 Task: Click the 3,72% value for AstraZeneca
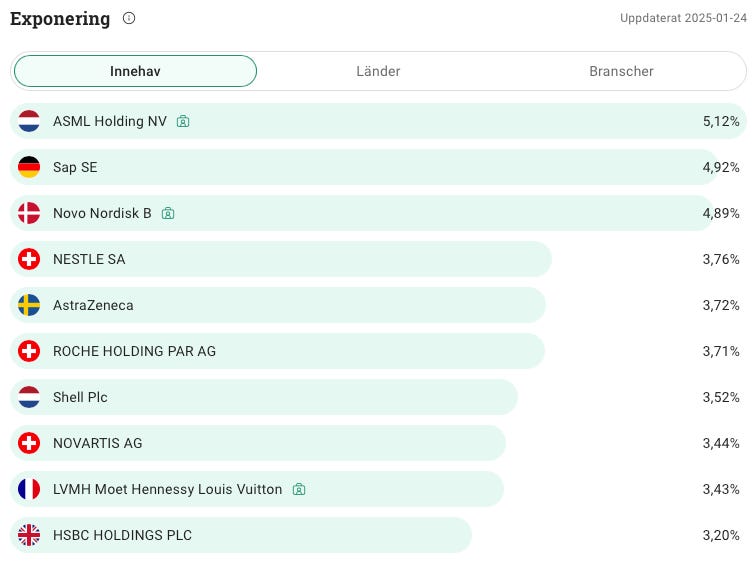(721, 305)
